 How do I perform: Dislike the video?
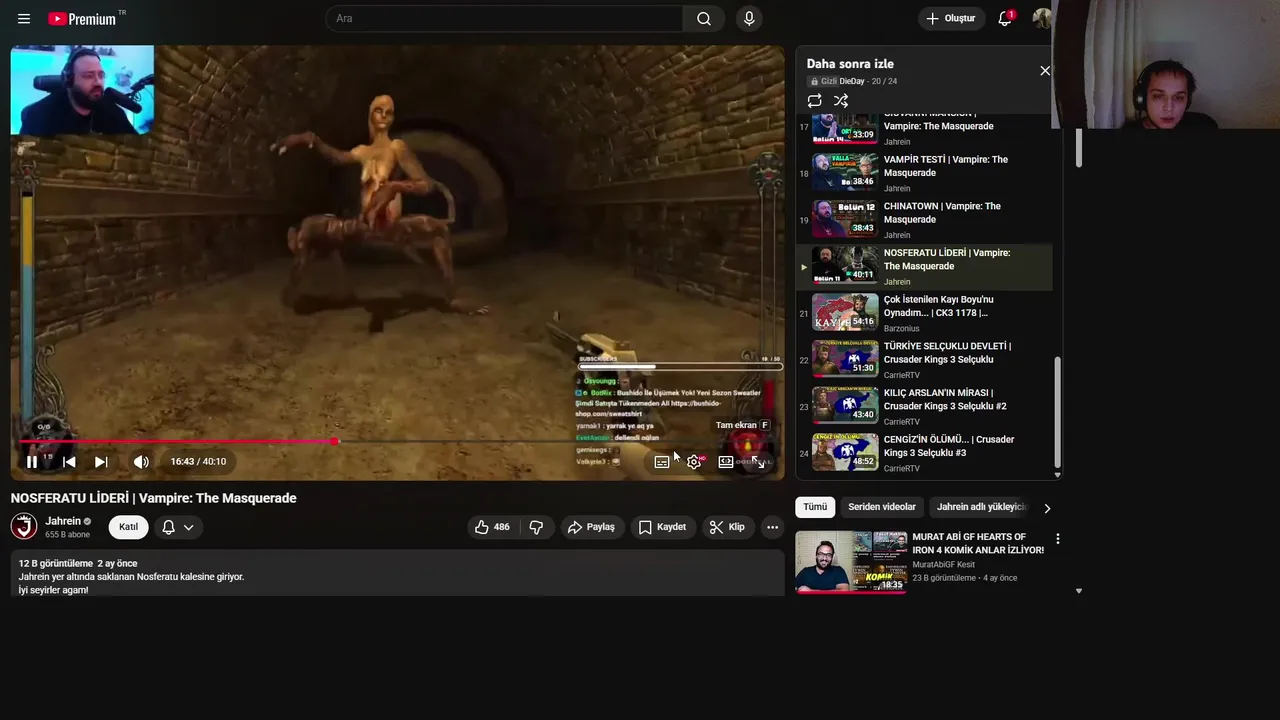point(536,527)
